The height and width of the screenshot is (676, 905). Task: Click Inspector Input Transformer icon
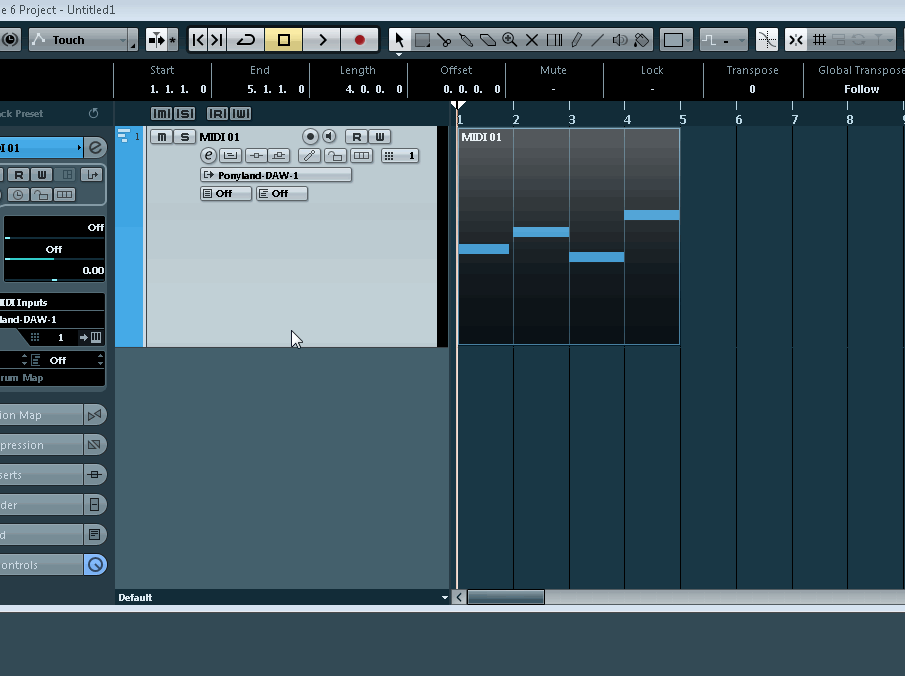(x=91, y=175)
